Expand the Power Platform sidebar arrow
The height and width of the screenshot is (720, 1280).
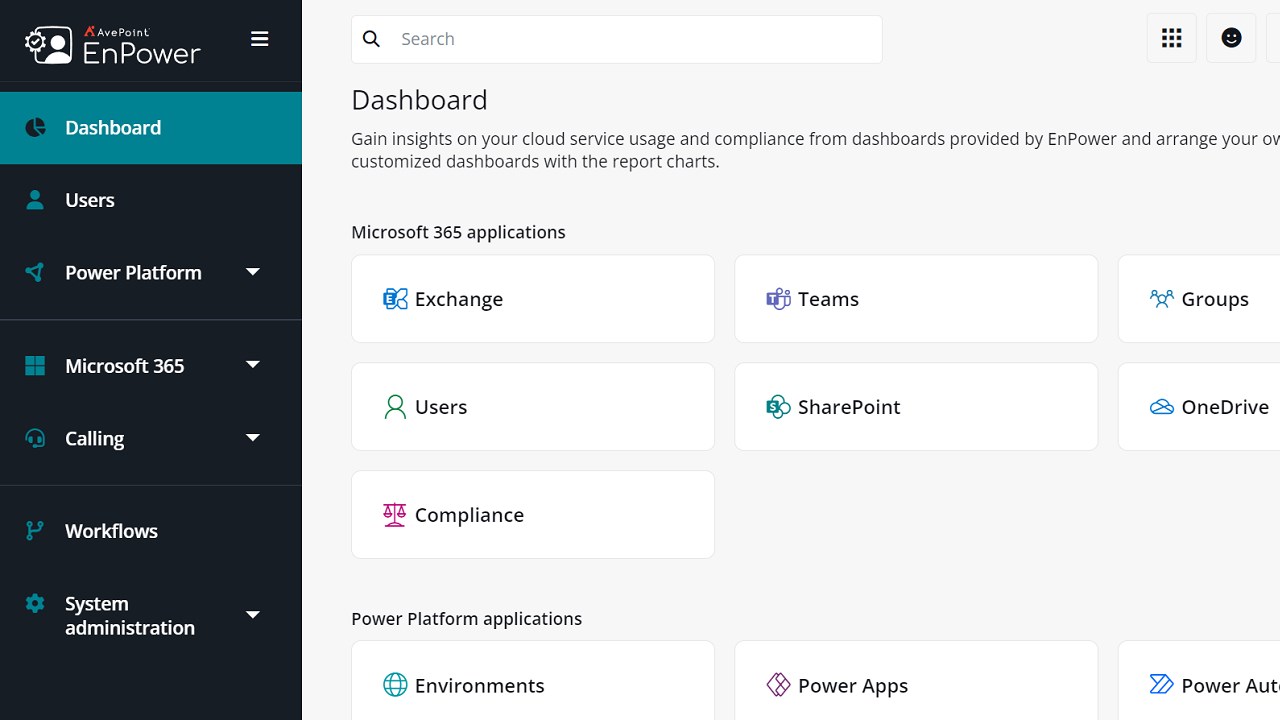253,272
